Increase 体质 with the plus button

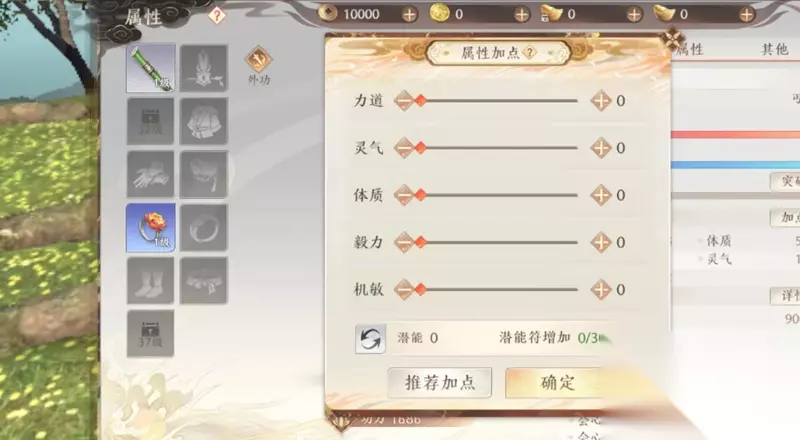click(x=601, y=195)
